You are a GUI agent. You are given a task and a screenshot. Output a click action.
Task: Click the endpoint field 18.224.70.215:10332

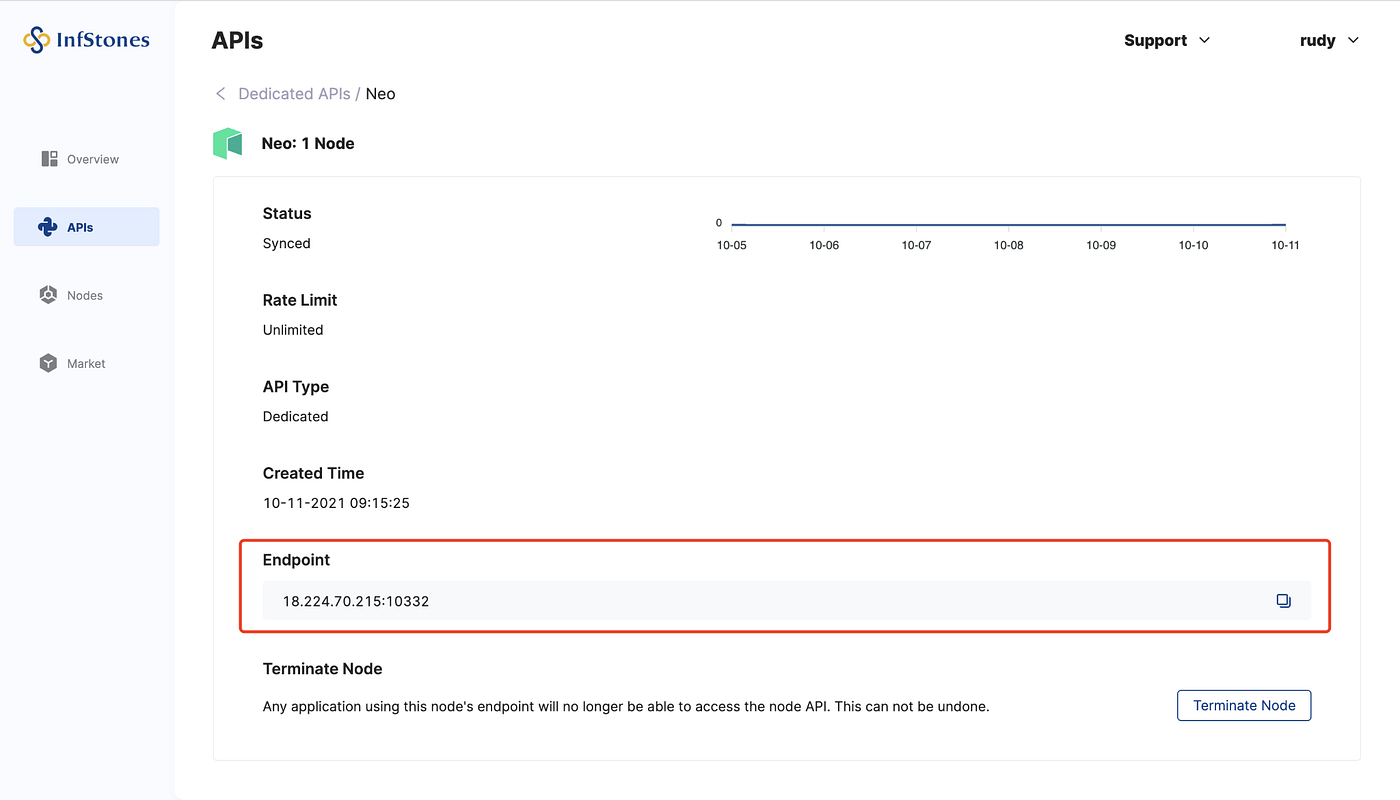point(786,601)
